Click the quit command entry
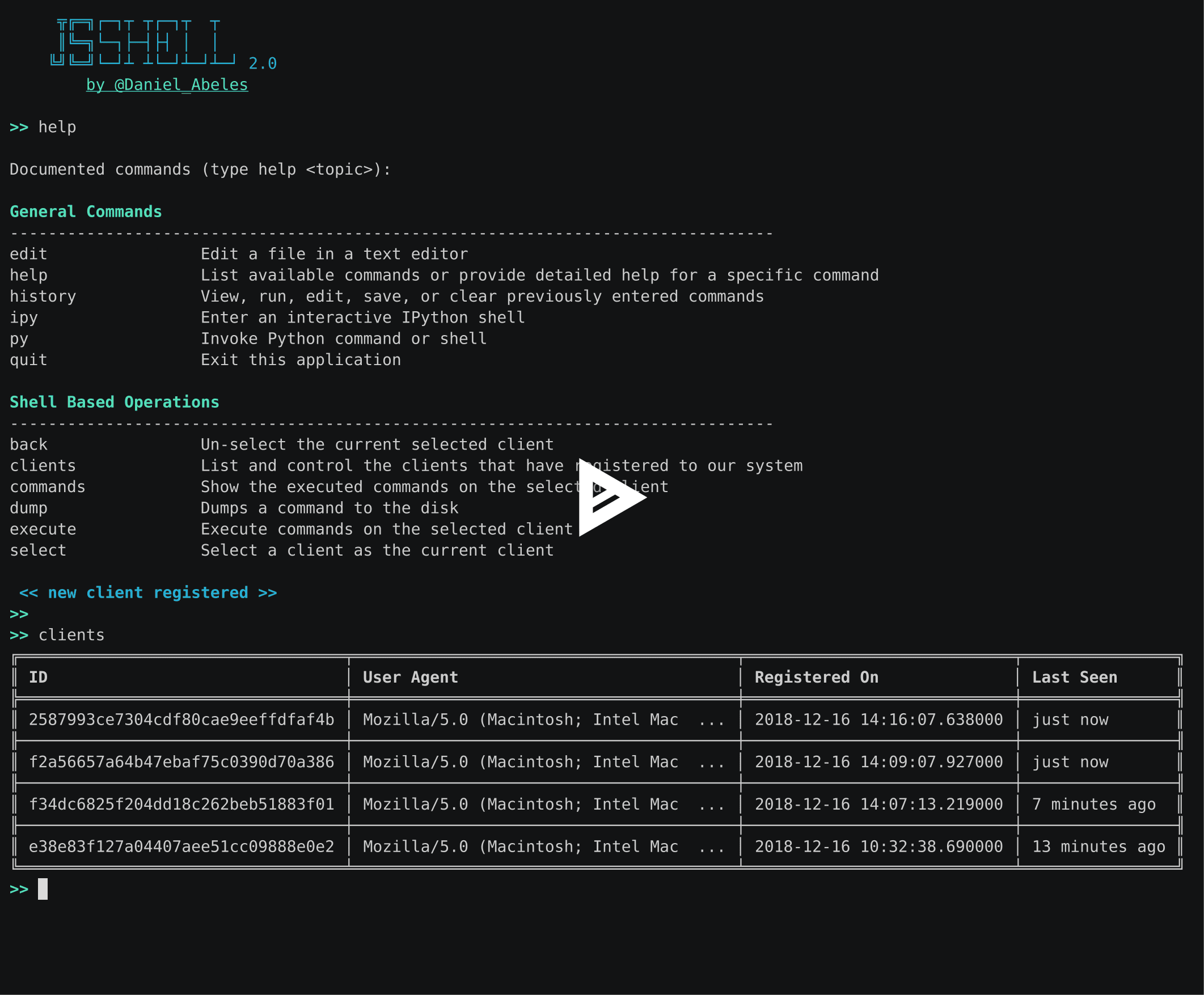This screenshot has height=995, width=1204. (28, 360)
